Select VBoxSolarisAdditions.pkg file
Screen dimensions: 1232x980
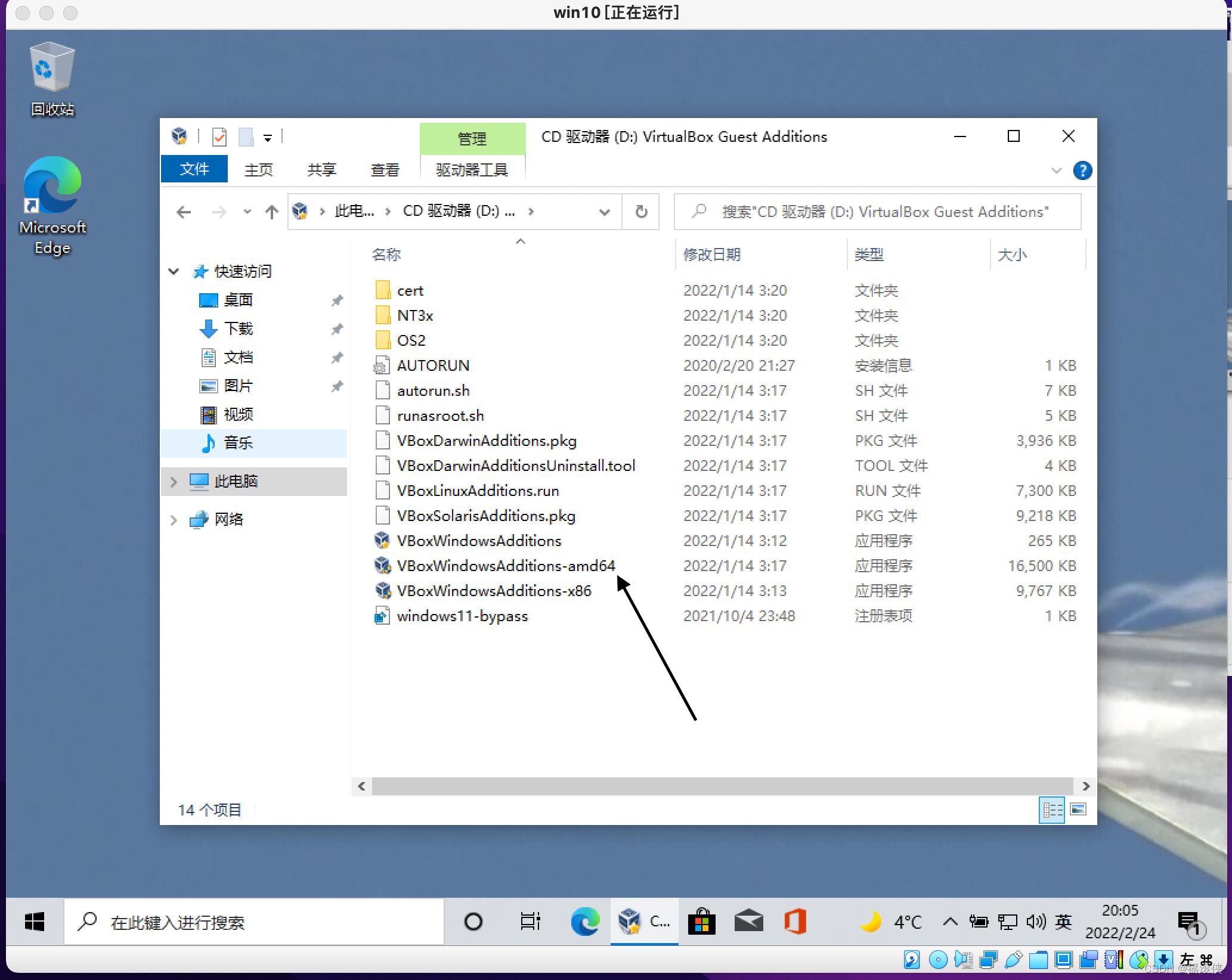(x=486, y=516)
